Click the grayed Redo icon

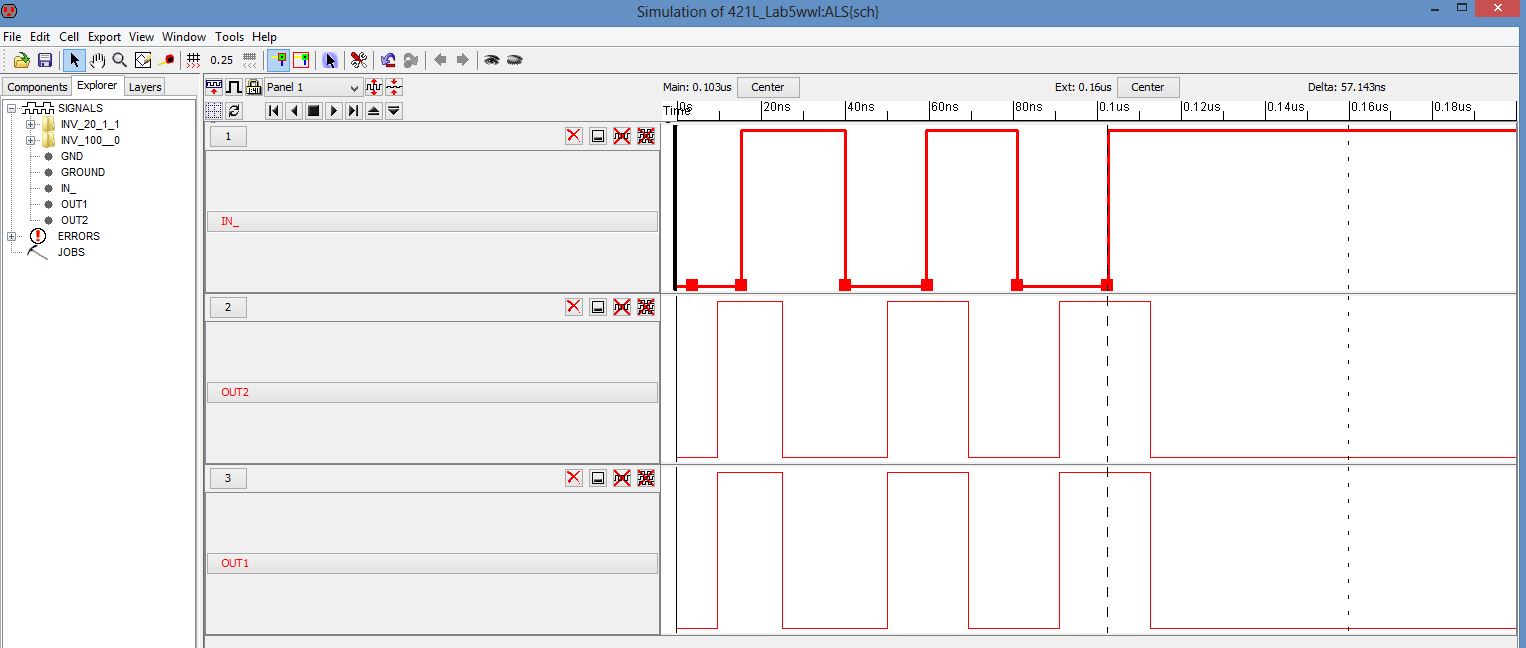pos(410,60)
